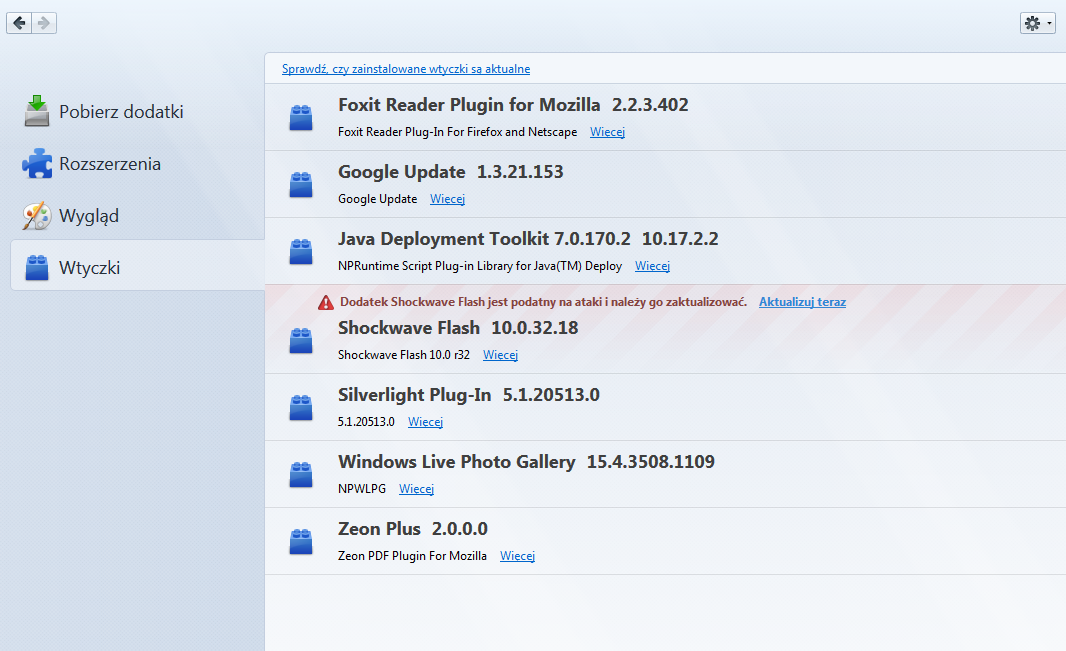
Task: Check if installed plugins are up to date link
Action: tap(406, 69)
